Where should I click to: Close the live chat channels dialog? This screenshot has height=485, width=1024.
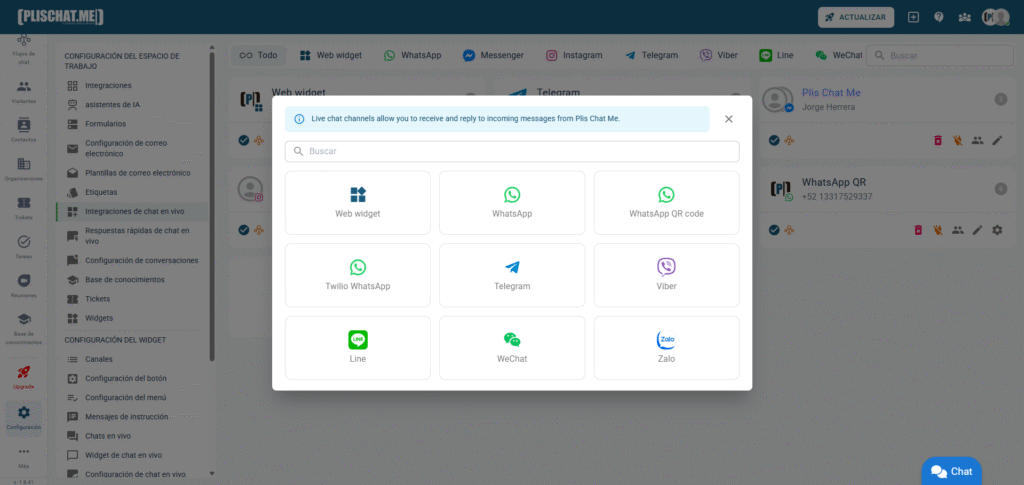point(728,119)
